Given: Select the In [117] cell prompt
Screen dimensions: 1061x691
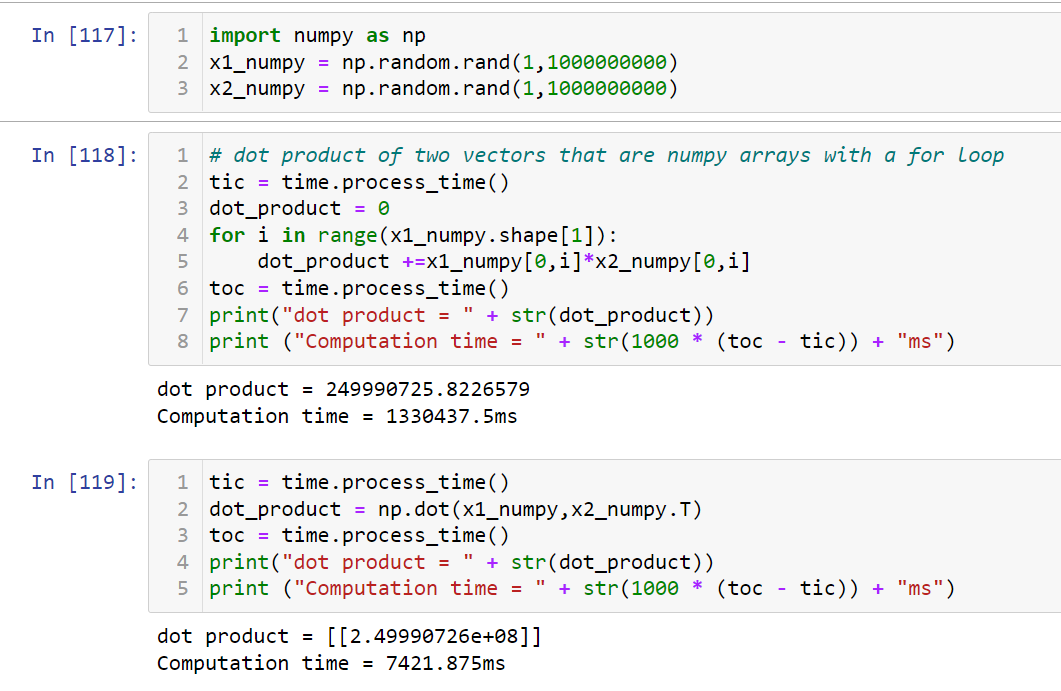Looking at the screenshot, I should 84,36.
